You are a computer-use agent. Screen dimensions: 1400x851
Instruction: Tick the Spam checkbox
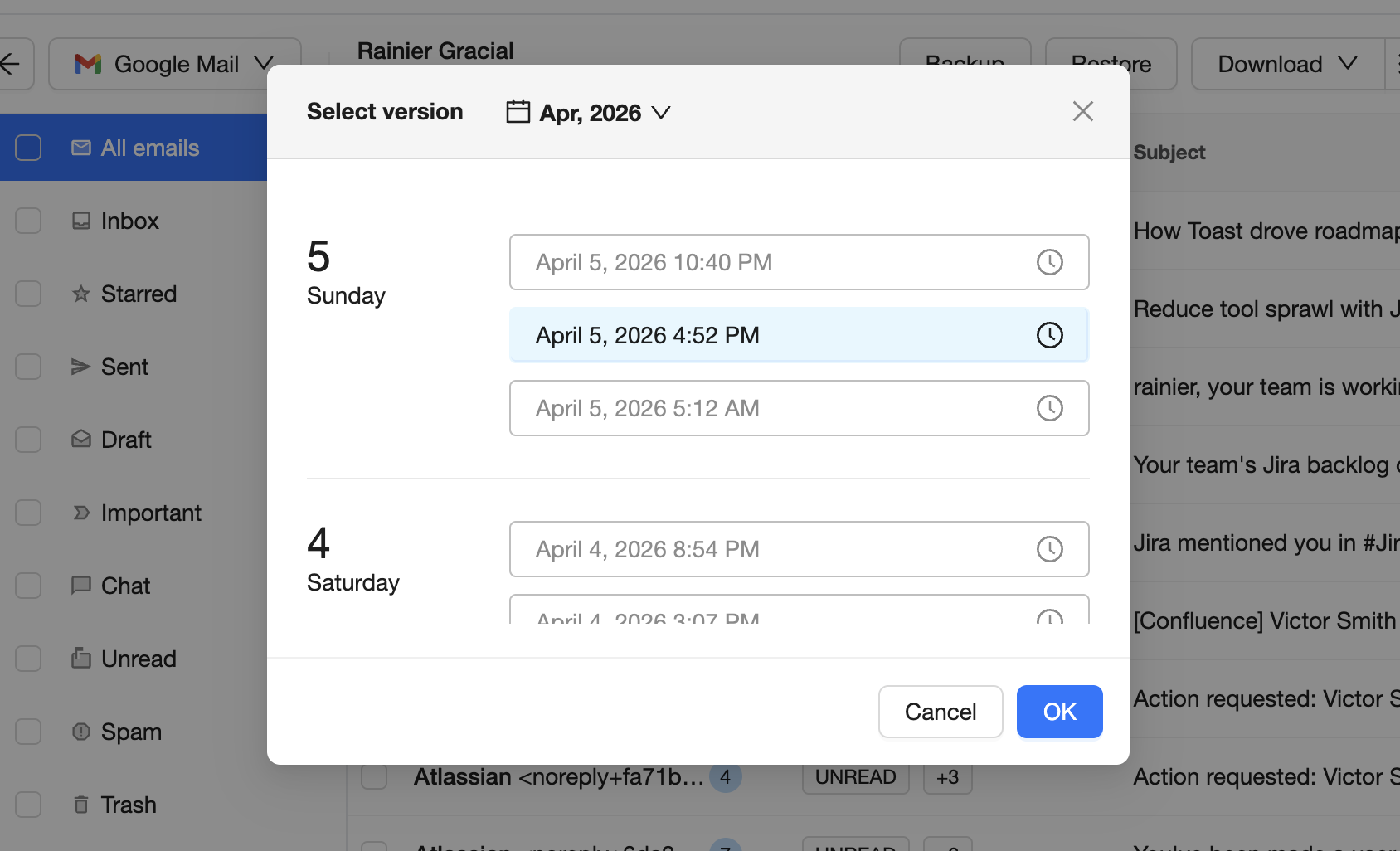(28, 732)
